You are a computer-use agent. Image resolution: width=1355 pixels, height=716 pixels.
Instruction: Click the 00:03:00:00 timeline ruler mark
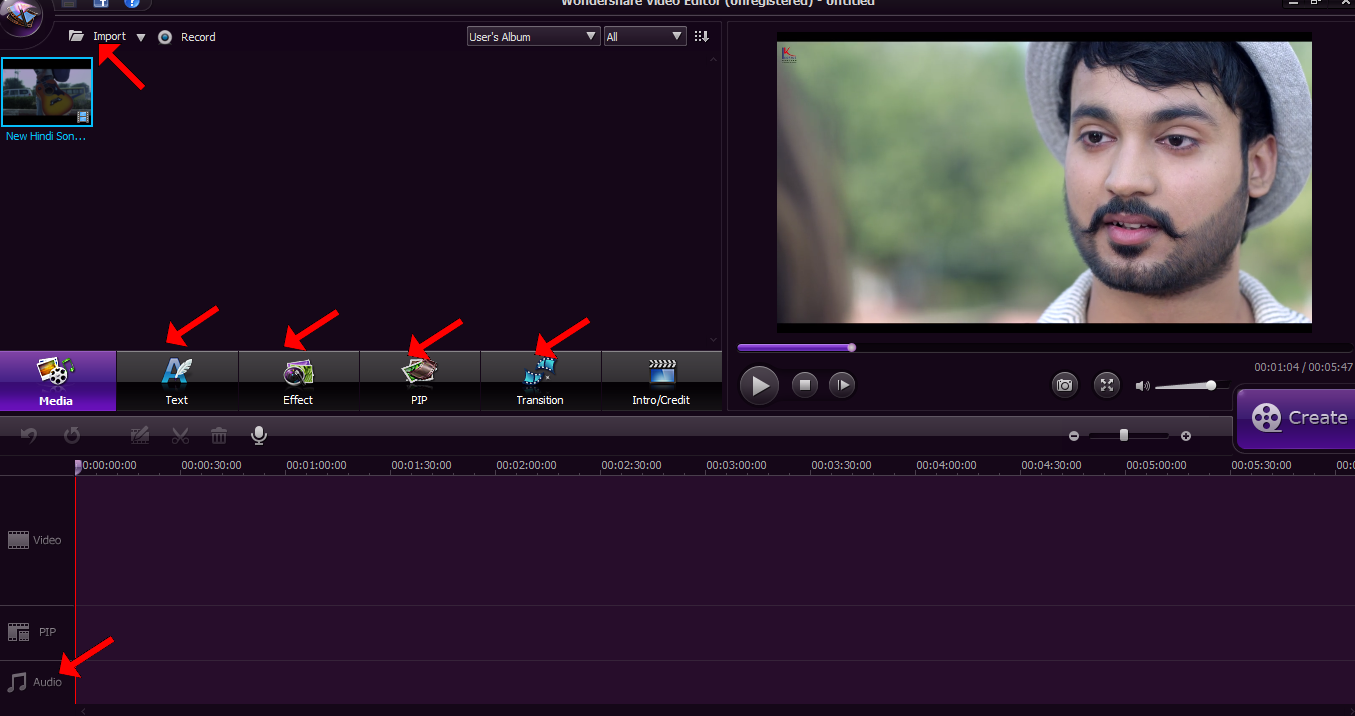(x=736, y=465)
